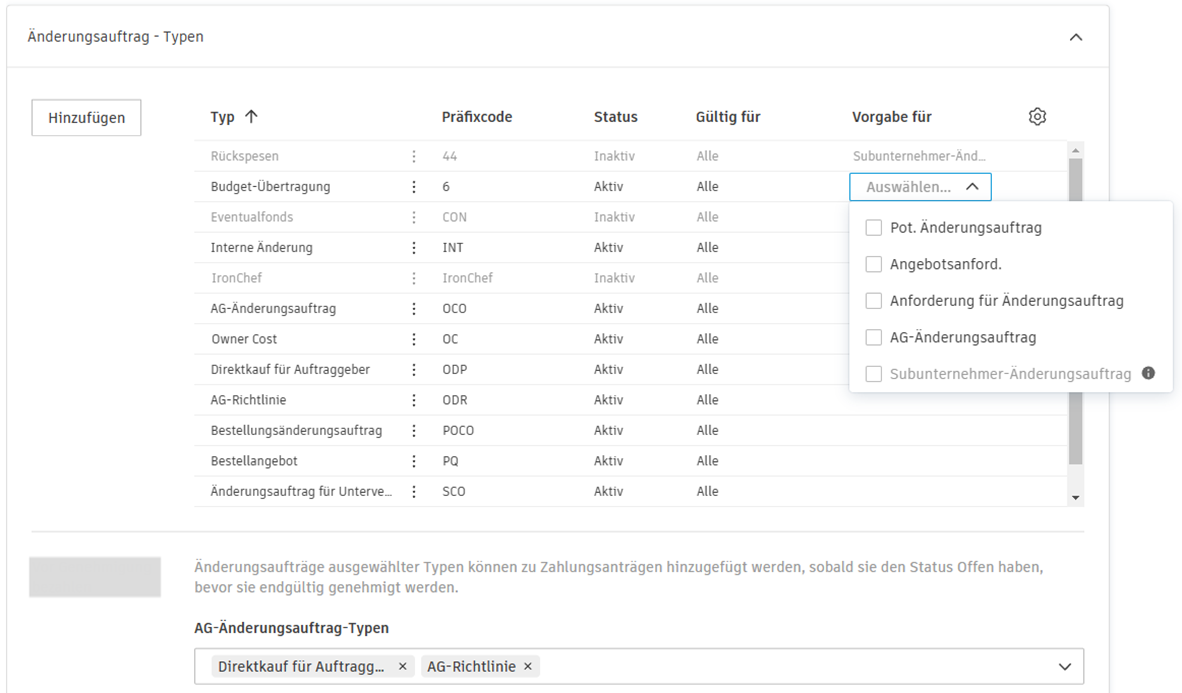1182x693 pixels.
Task: Select AG-Änderungsauftrag in the dropdown list
Action: point(874,337)
